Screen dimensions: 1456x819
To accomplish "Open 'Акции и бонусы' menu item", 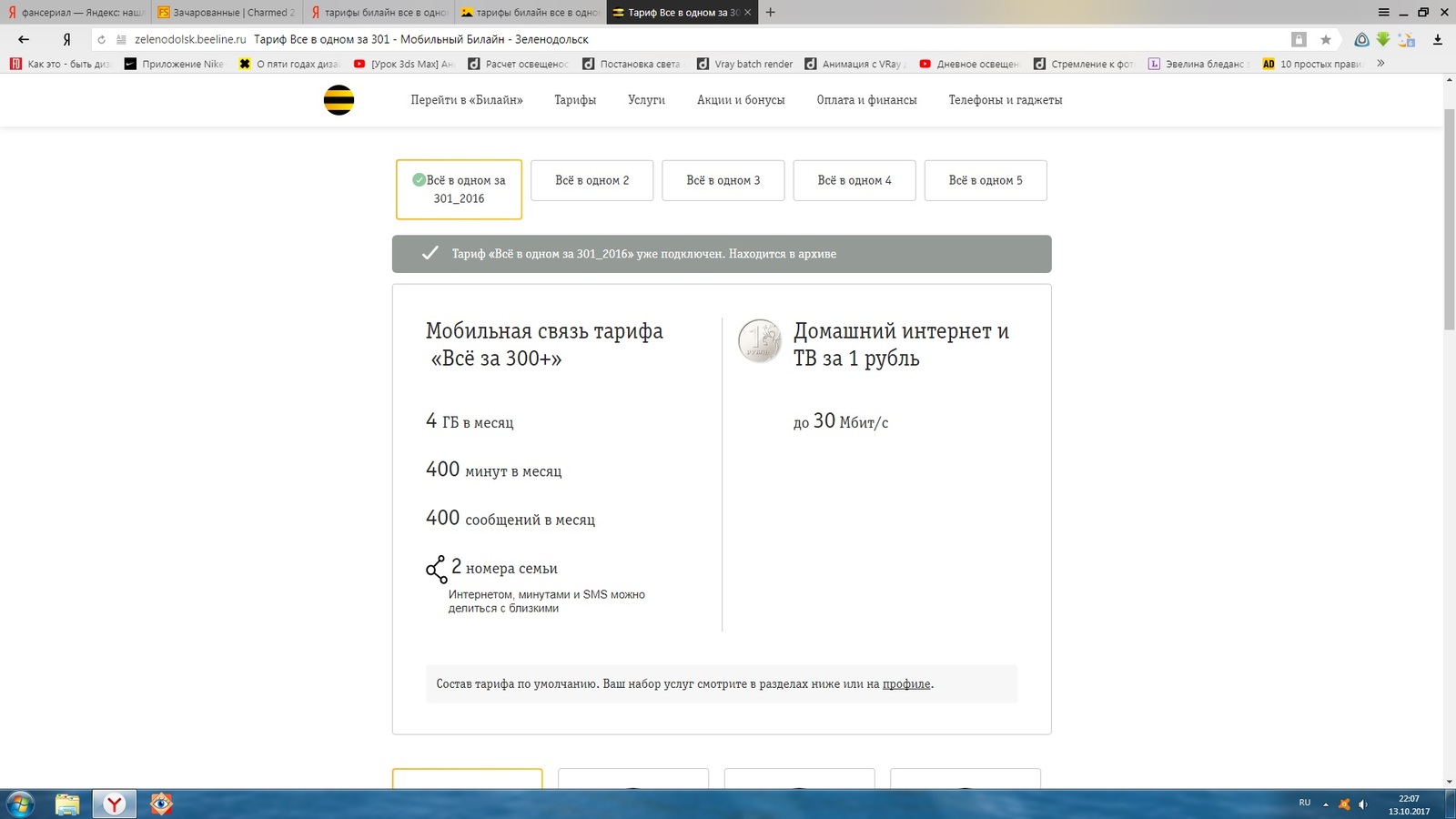I will click(741, 100).
